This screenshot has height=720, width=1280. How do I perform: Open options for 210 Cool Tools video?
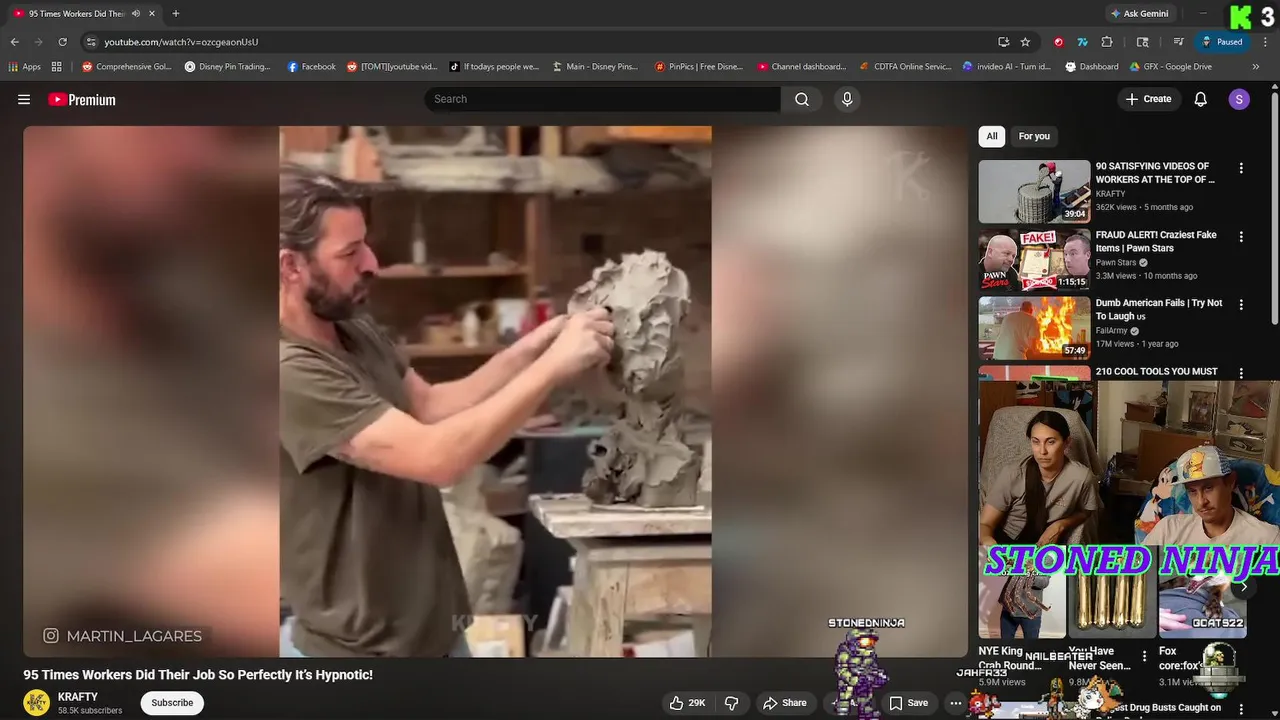(1241, 373)
